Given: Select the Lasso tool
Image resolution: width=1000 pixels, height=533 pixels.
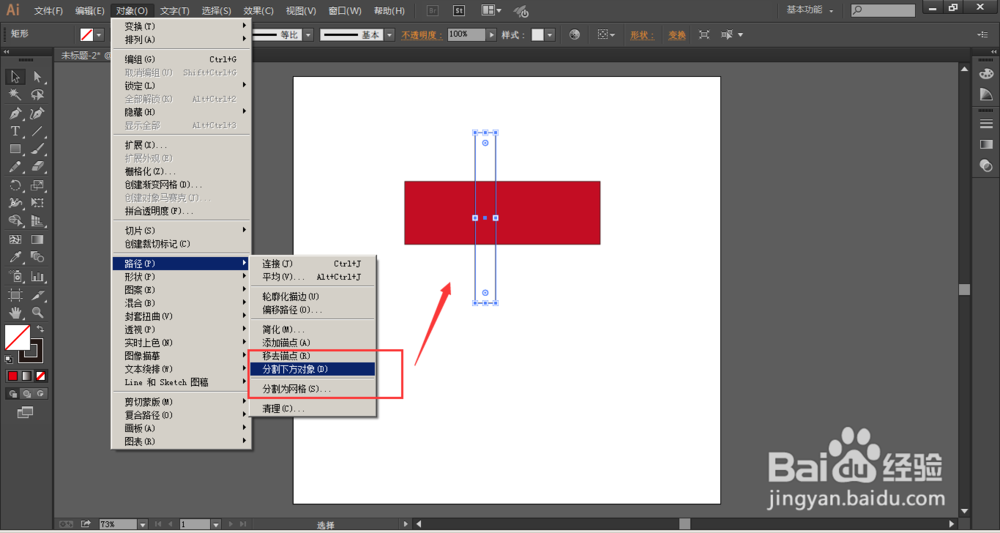Looking at the screenshot, I should [x=38, y=95].
